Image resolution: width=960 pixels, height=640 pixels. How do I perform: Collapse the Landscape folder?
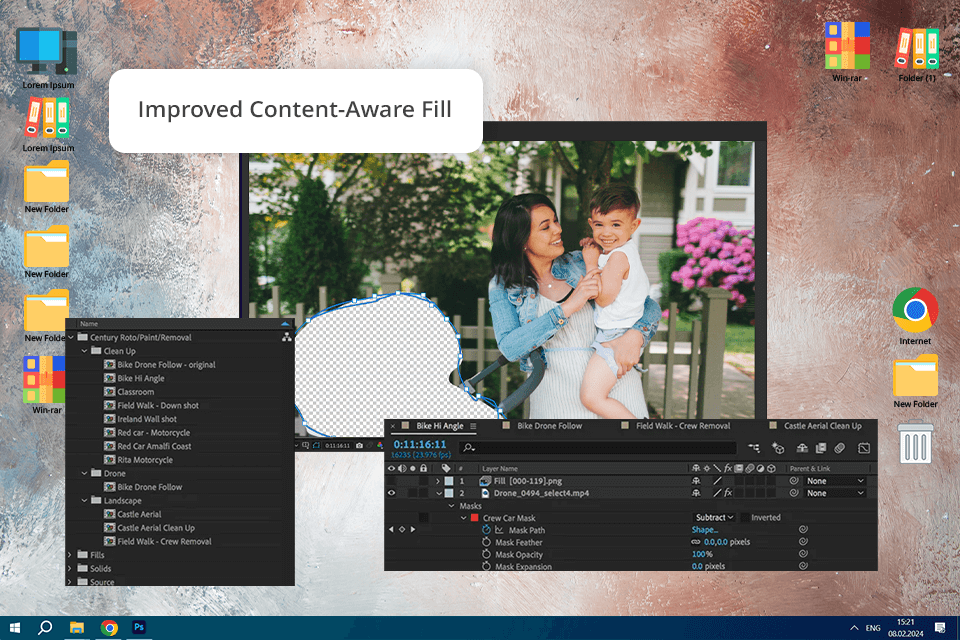click(x=84, y=500)
